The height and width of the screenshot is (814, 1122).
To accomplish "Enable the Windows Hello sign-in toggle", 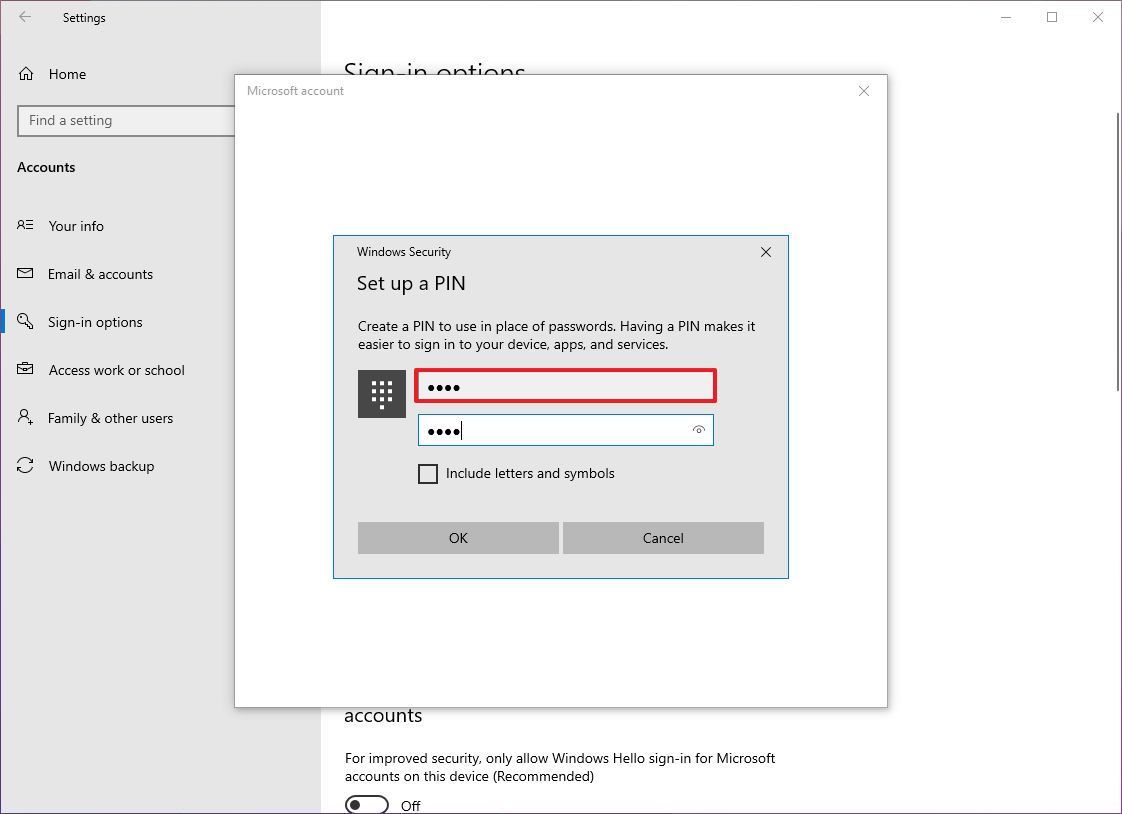I will [x=366, y=803].
